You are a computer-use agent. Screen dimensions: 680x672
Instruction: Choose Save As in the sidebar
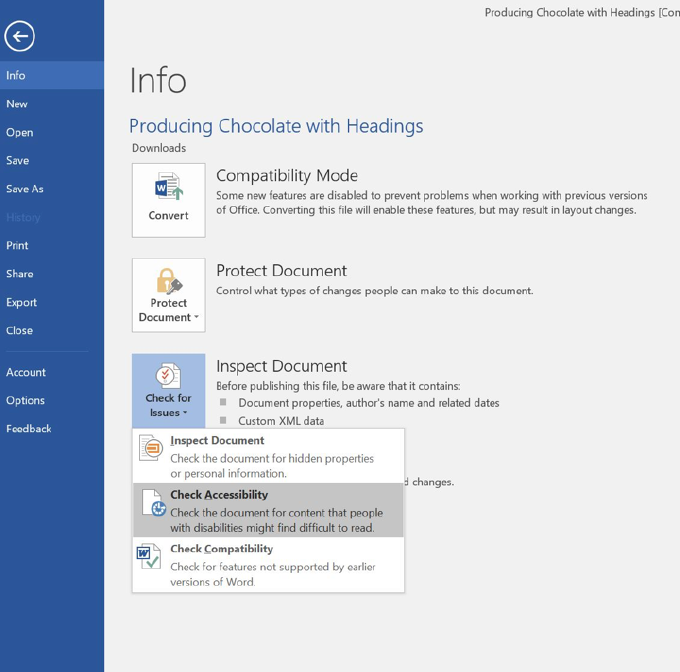click(x=52, y=189)
